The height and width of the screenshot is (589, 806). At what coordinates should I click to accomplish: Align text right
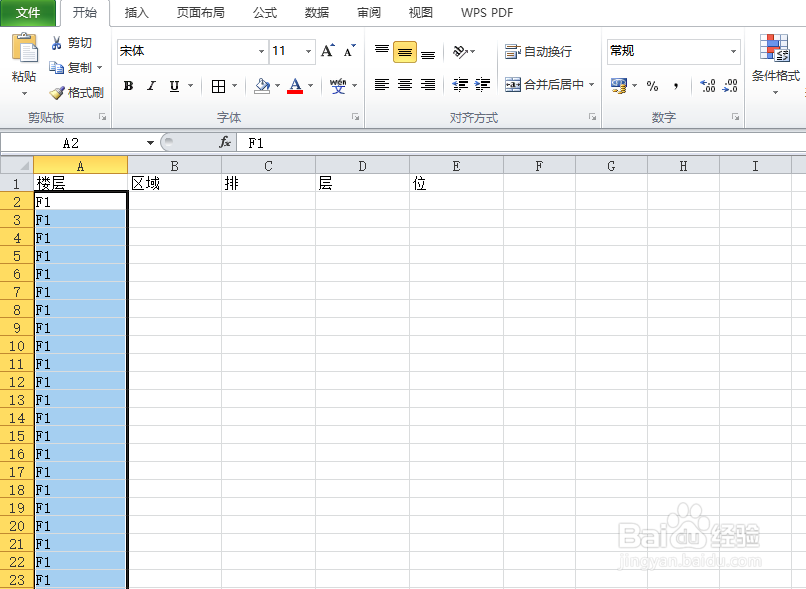[x=428, y=85]
